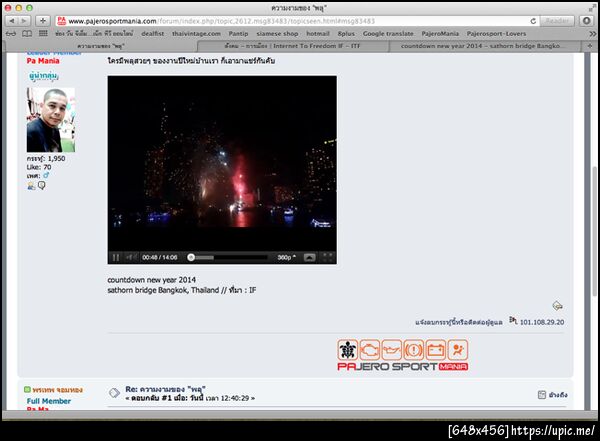Viewport: 600px width, 441px height.
Task: Click the pop-out player button
Action: point(310,257)
